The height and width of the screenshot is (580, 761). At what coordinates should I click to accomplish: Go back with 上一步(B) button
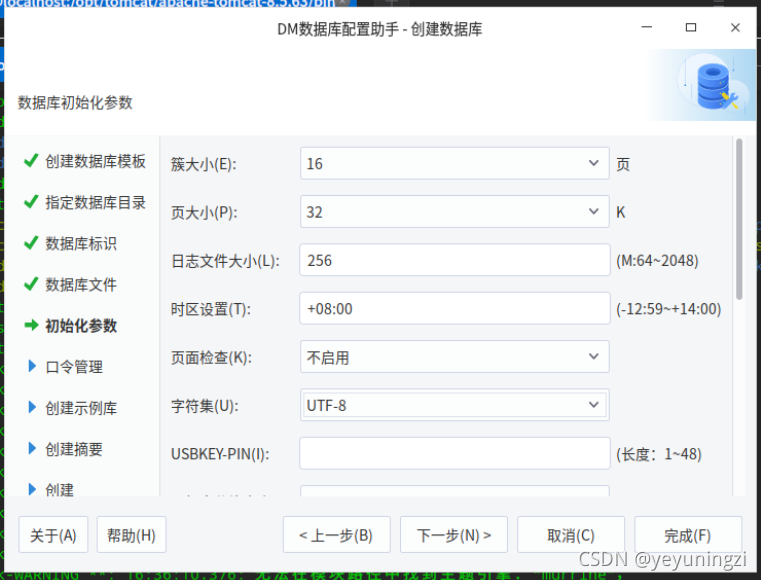click(336, 535)
